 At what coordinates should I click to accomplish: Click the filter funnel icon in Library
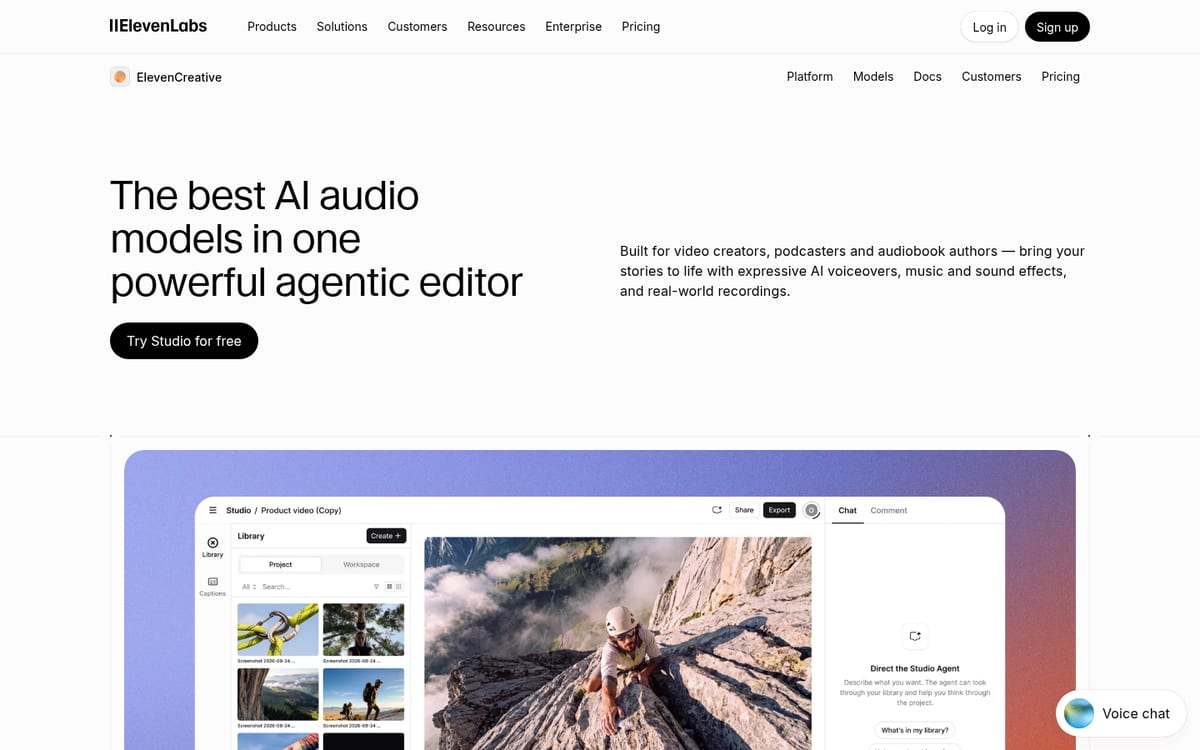coord(376,587)
